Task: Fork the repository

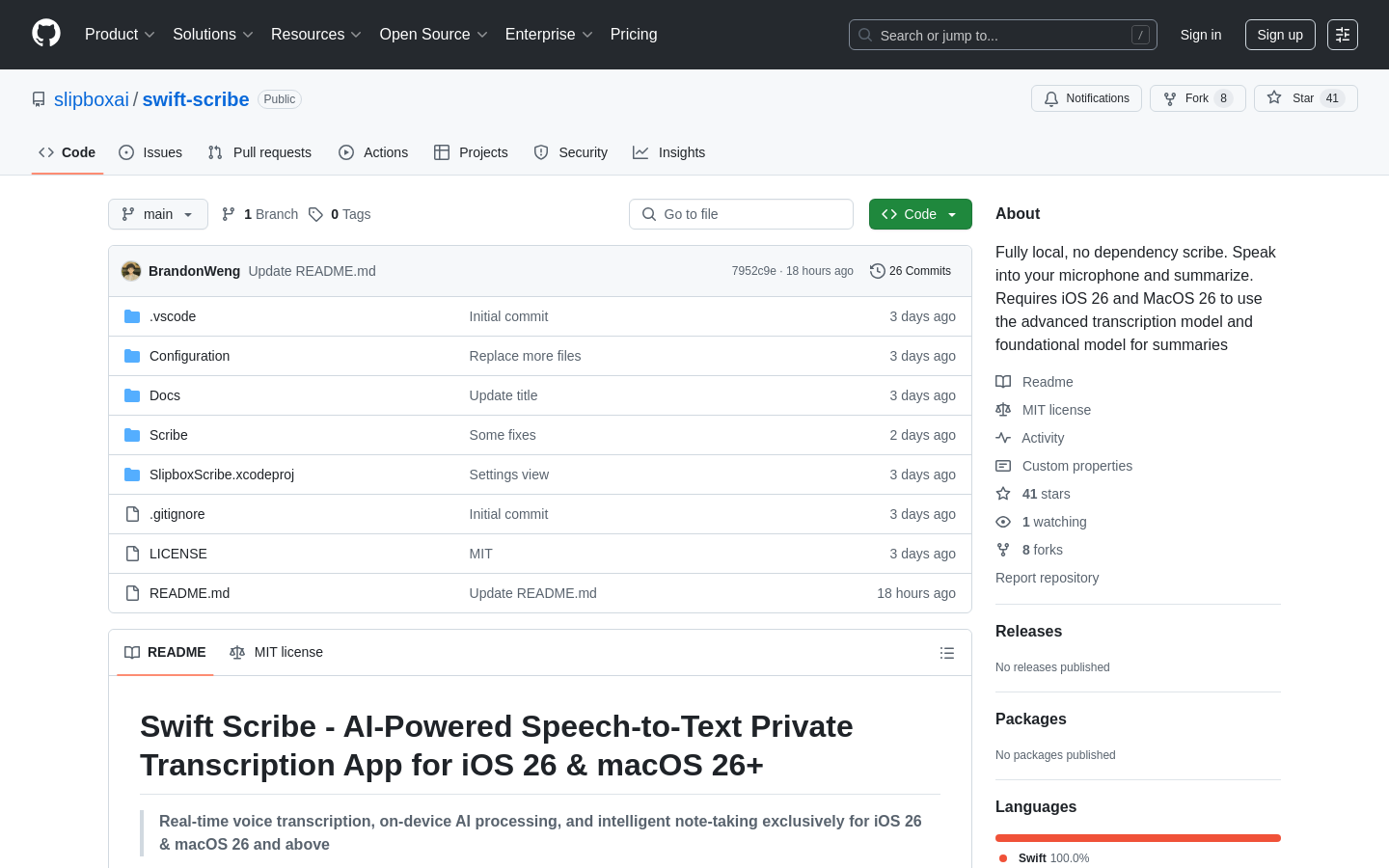Action: pyautogui.click(x=1197, y=98)
